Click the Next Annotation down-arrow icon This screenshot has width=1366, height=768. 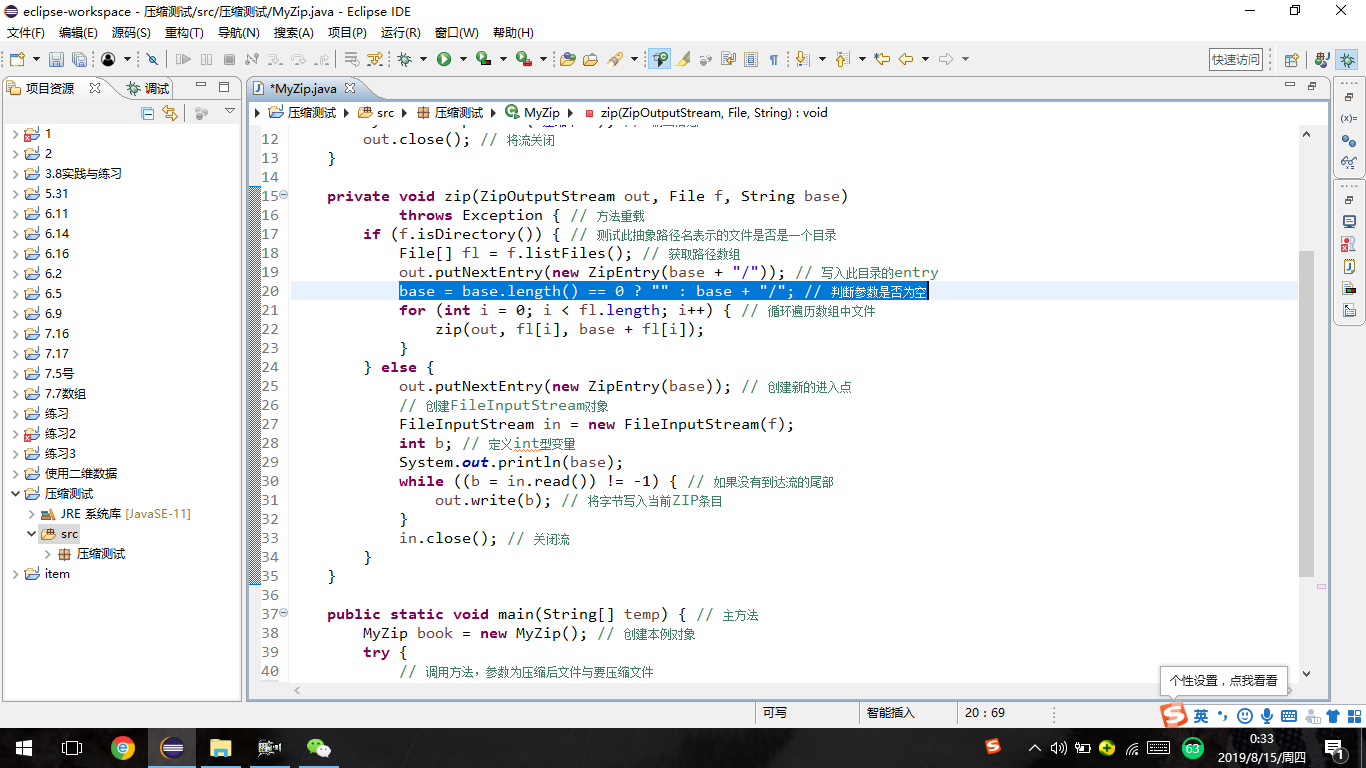802,59
